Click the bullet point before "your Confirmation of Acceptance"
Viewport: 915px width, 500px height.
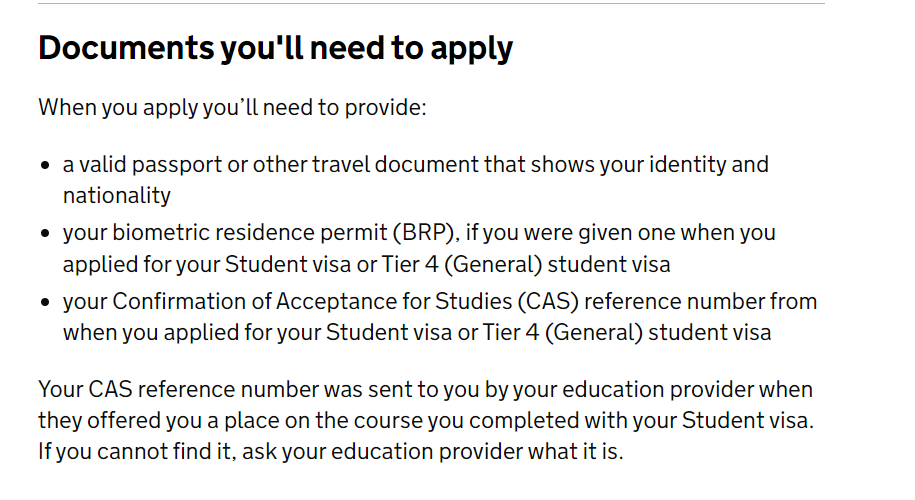click(x=46, y=302)
